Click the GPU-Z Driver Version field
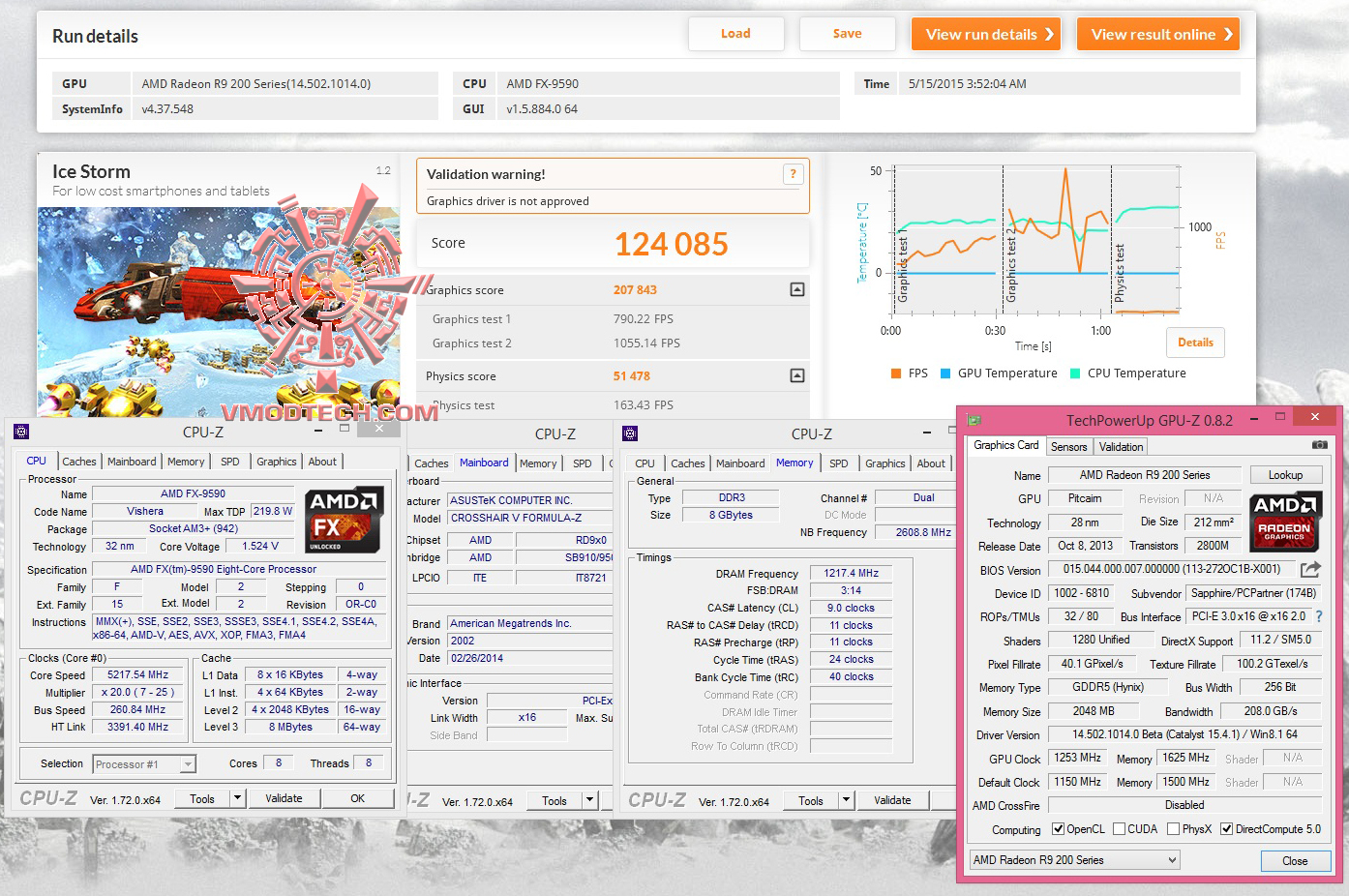Screen dimensions: 1349x896 click(x=1184, y=734)
